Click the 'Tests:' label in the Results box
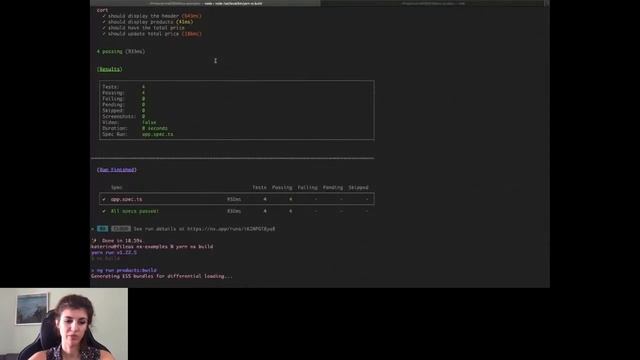This screenshot has height=360, width=640. pyautogui.click(x=111, y=87)
